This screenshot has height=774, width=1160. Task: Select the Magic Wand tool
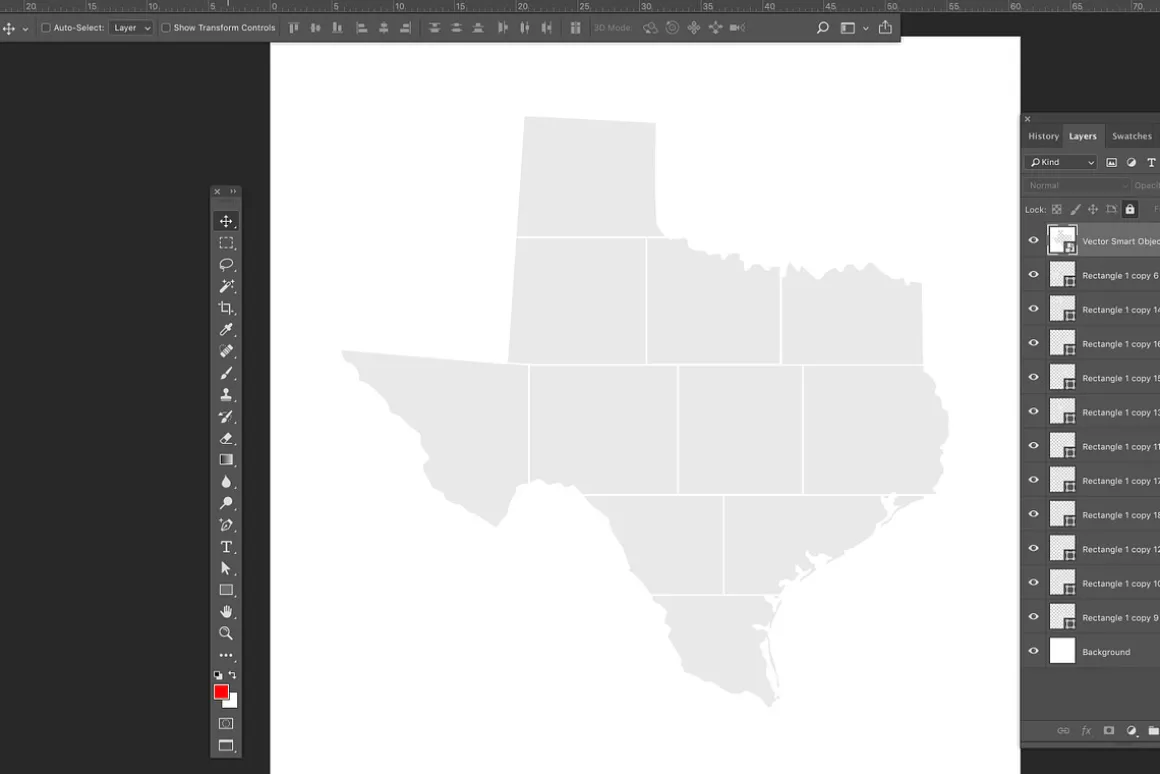226,286
